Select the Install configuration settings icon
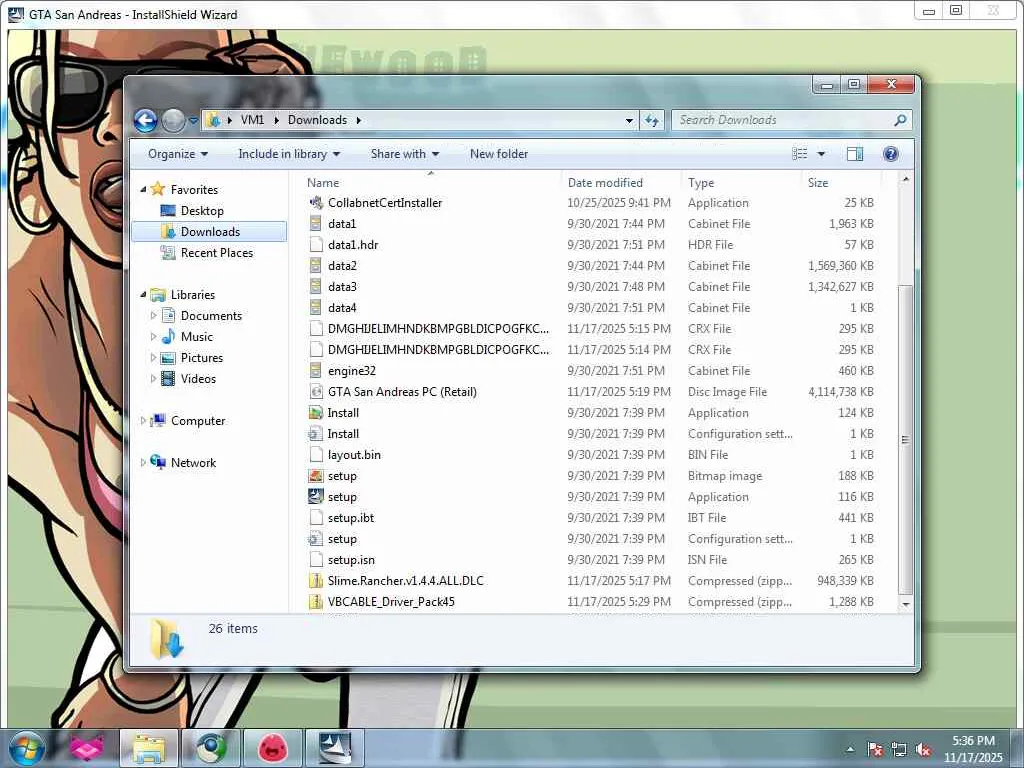 coord(316,434)
